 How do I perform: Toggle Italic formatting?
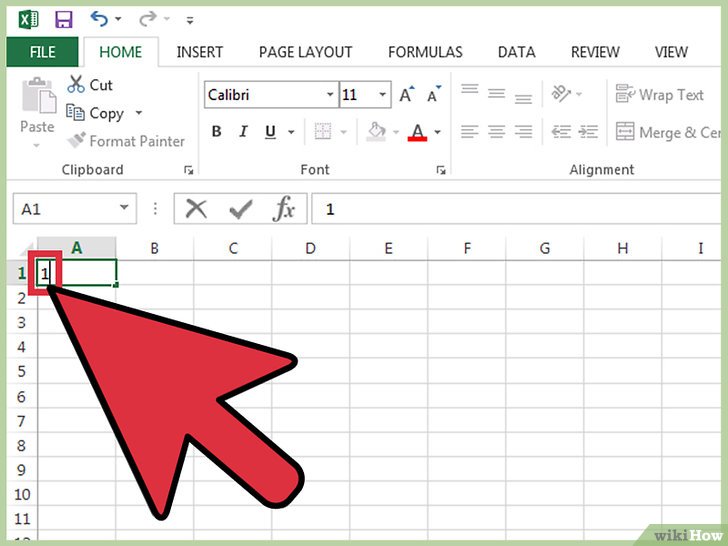[243, 132]
